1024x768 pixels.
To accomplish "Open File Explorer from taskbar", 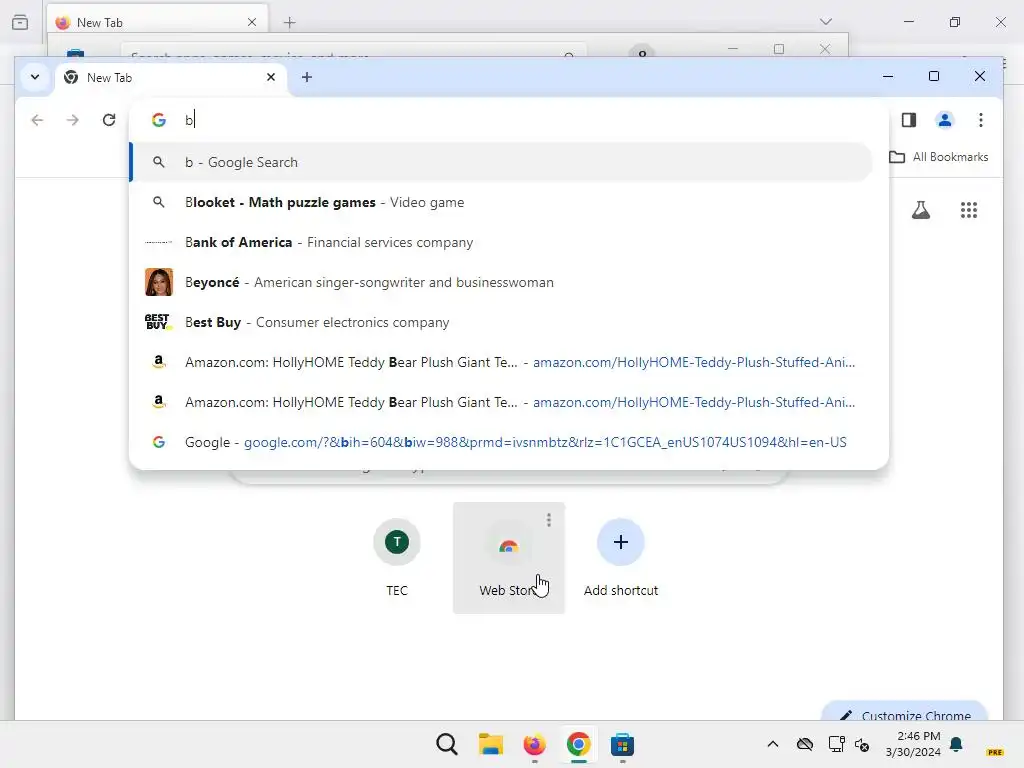I will 490,744.
